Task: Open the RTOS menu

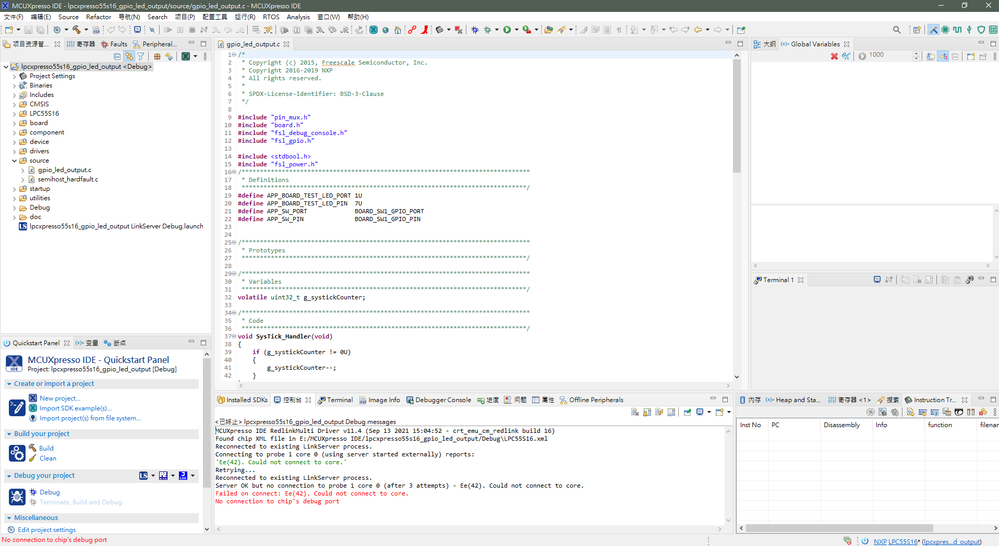Action: coord(270,17)
